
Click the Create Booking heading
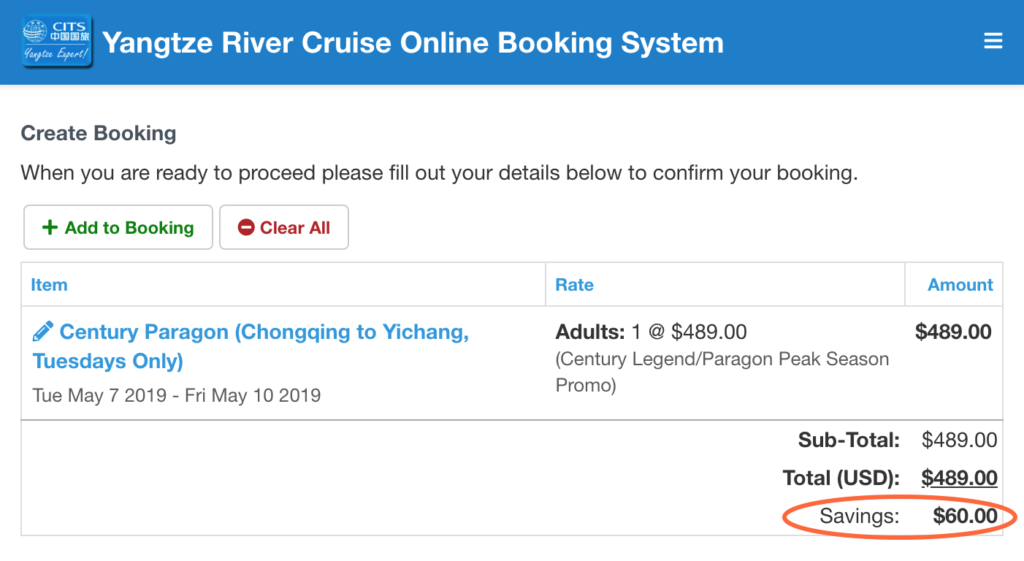(x=99, y=133)
